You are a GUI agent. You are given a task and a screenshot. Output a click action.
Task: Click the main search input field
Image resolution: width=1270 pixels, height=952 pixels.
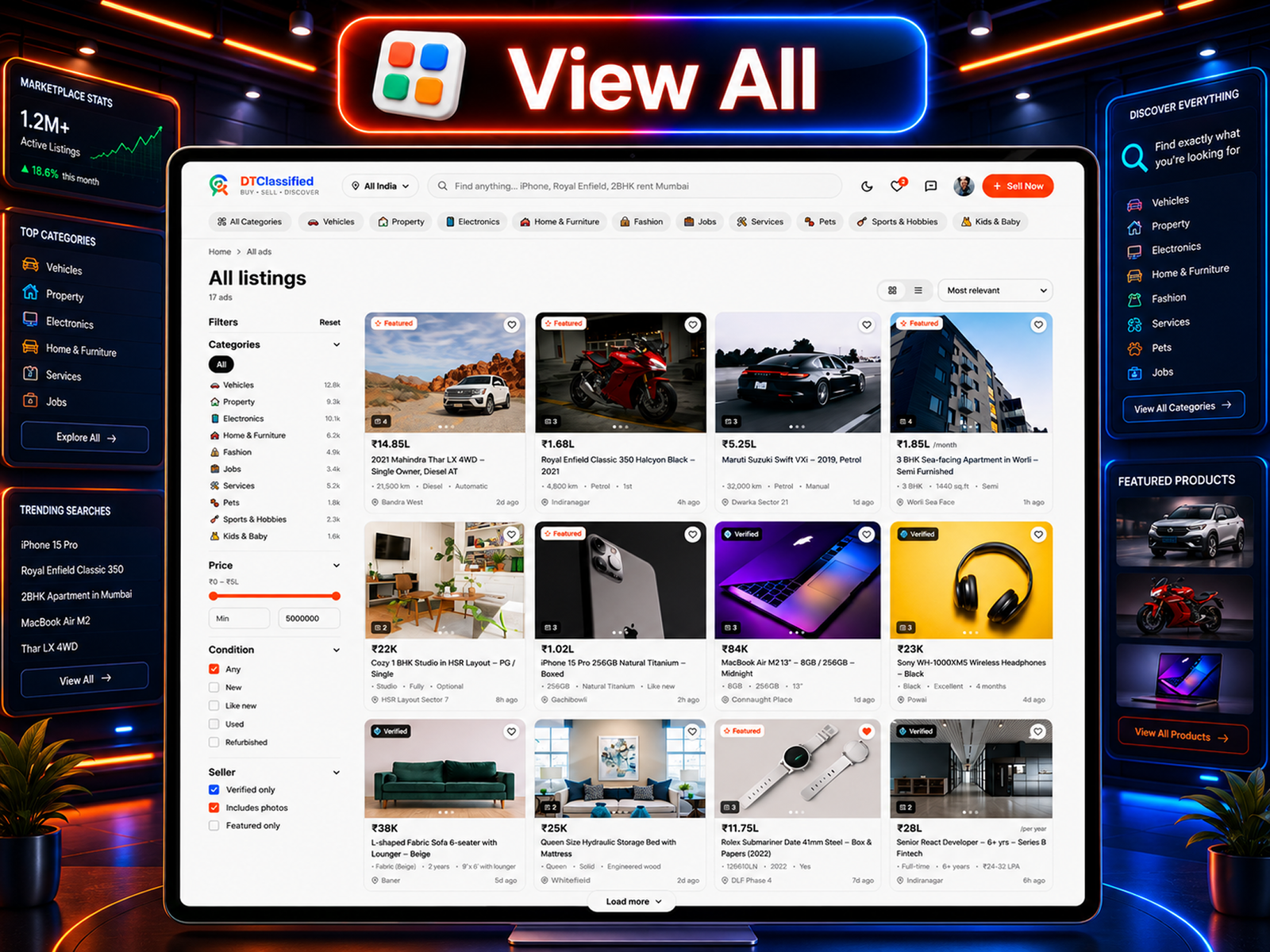point(635,186)
